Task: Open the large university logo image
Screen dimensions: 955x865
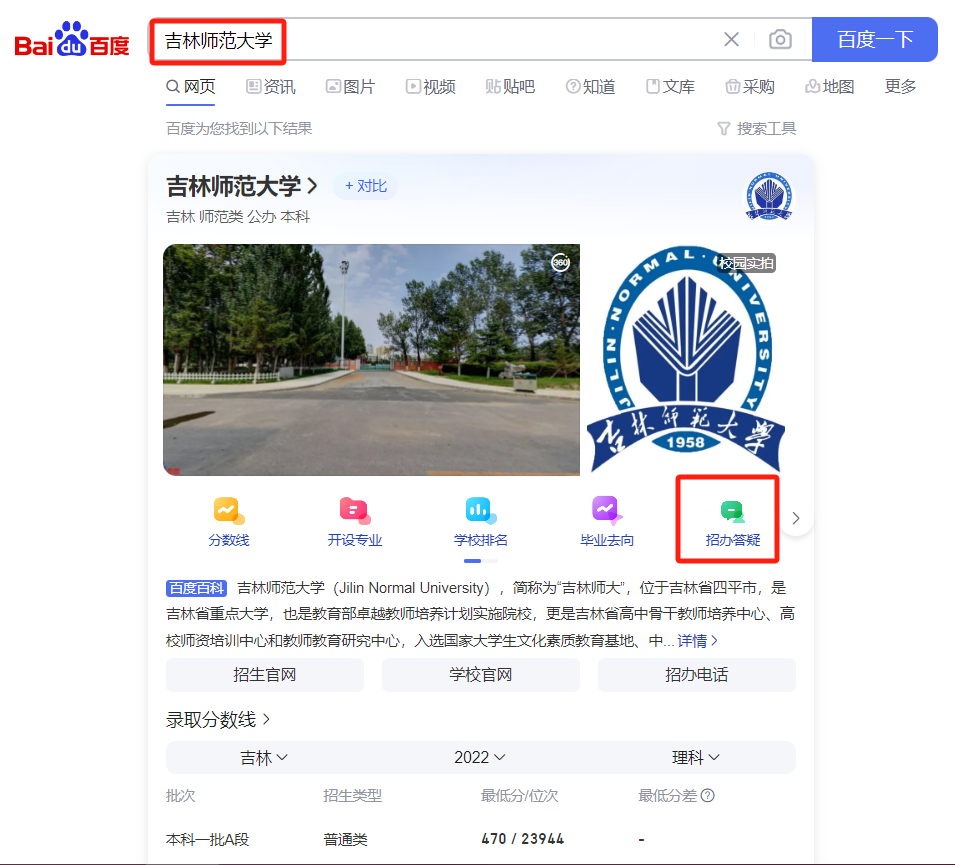Action: [x=686, y=359]
